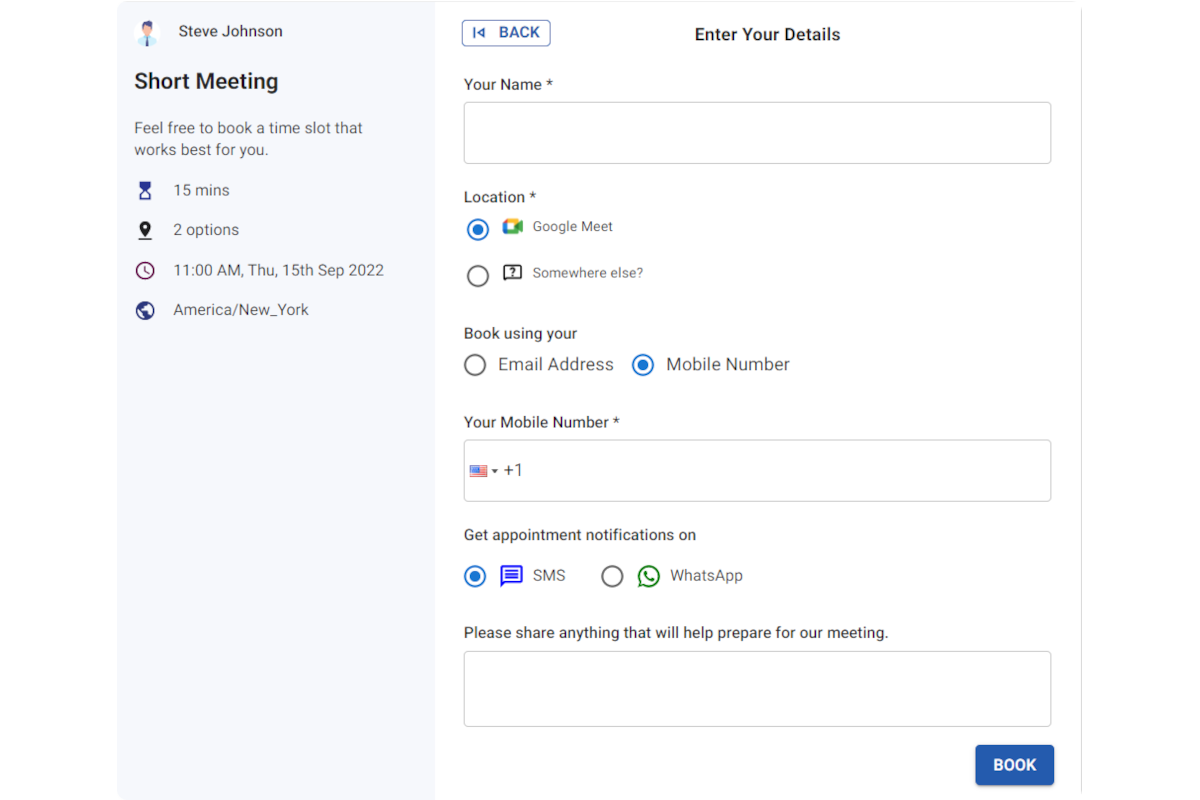Click the 'Please share anything' prompt text
Screen dimensions: 1200x800
676,633
